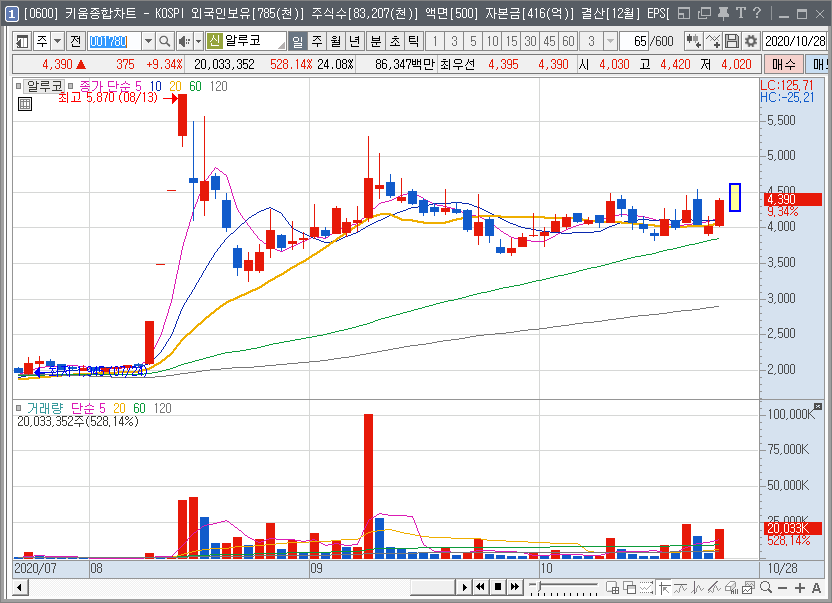This screenshot has height=603, width=832.
Task: Click the add indicator line icon
Action: [x=713, y=41]
